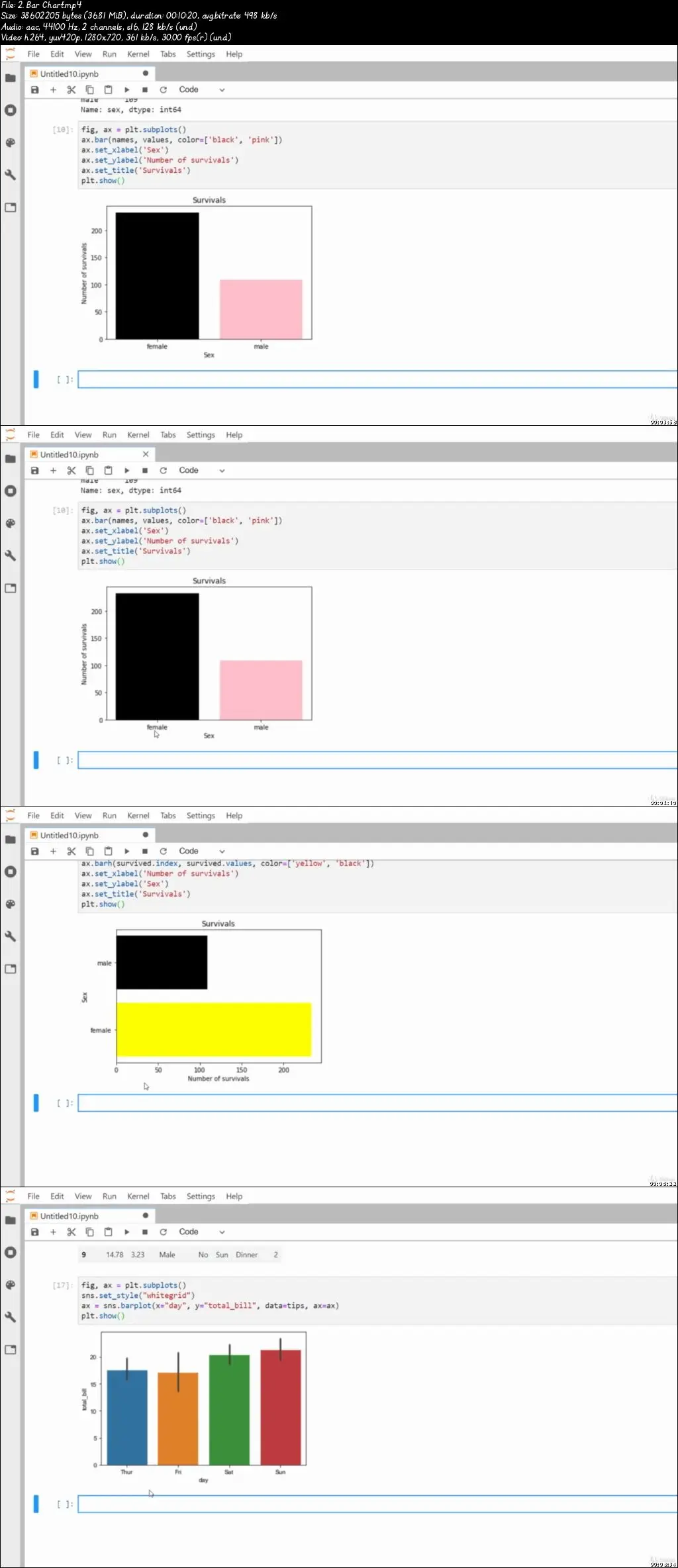Stop the kernel with the square icon in the second frame
The height and width of the screenshot is (1568, 678).
coord(145,470)
